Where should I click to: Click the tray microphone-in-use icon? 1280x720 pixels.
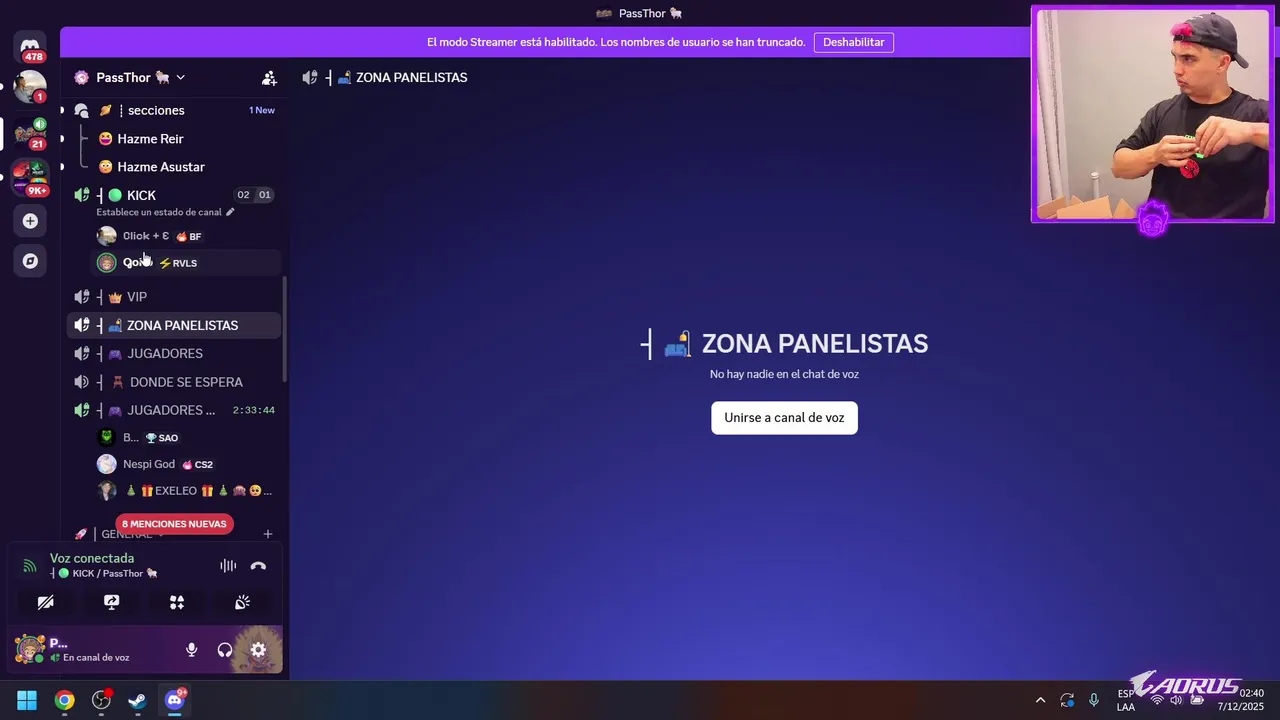point(1094,700)
